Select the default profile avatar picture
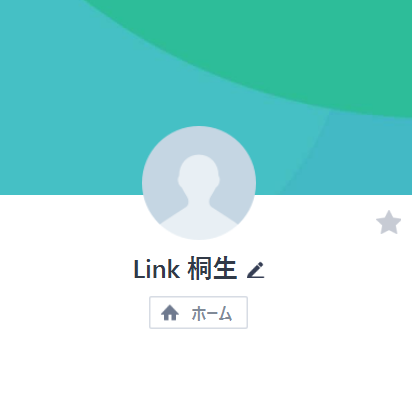 (199, 183)
